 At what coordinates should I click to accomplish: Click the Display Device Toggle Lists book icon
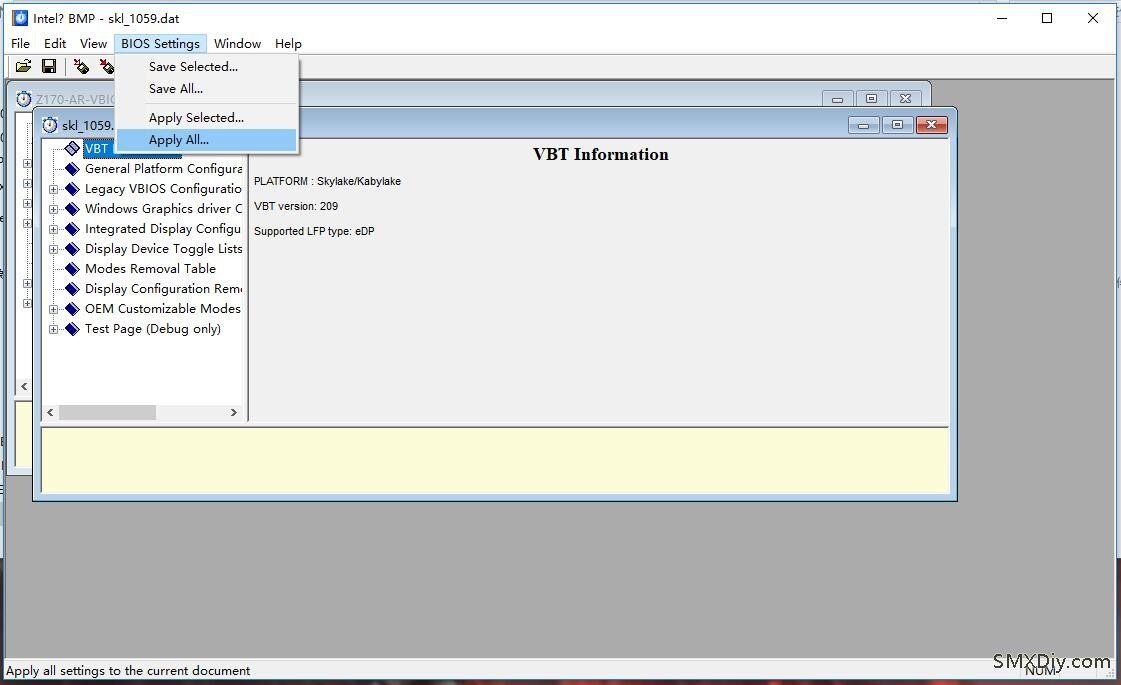[x=71, y=249]
